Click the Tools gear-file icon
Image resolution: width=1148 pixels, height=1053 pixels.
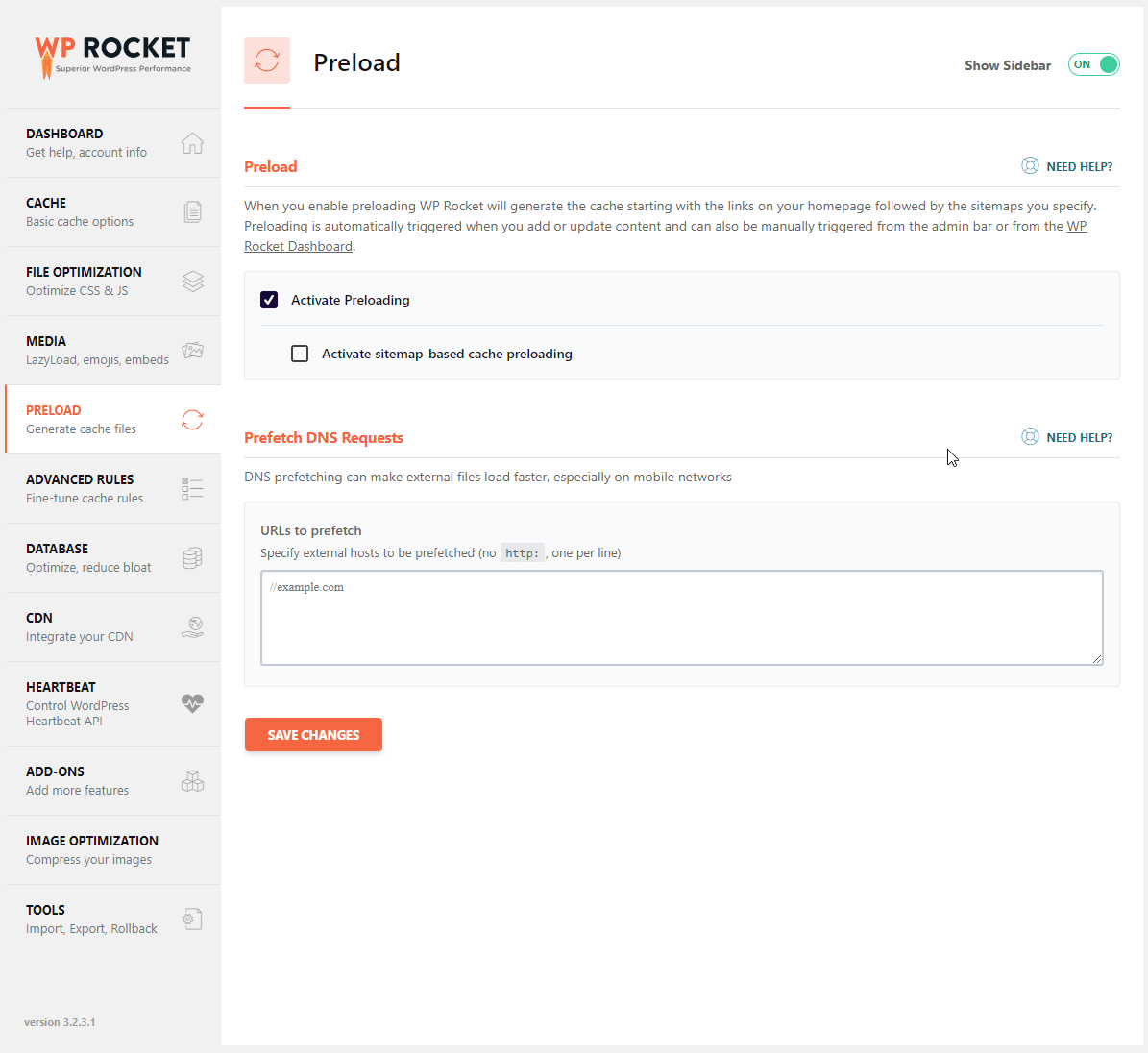(192, 919)
